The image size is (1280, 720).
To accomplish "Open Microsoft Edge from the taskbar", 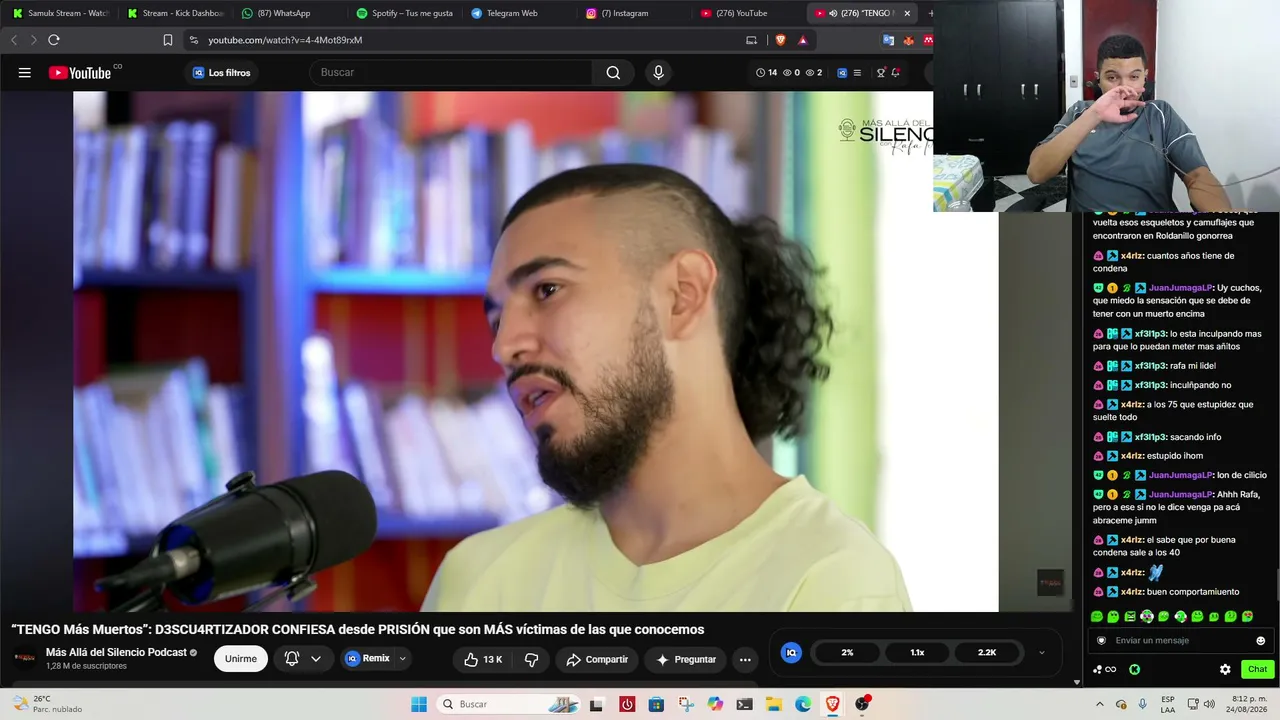I will pyautogui.click(x=803, y=704).
